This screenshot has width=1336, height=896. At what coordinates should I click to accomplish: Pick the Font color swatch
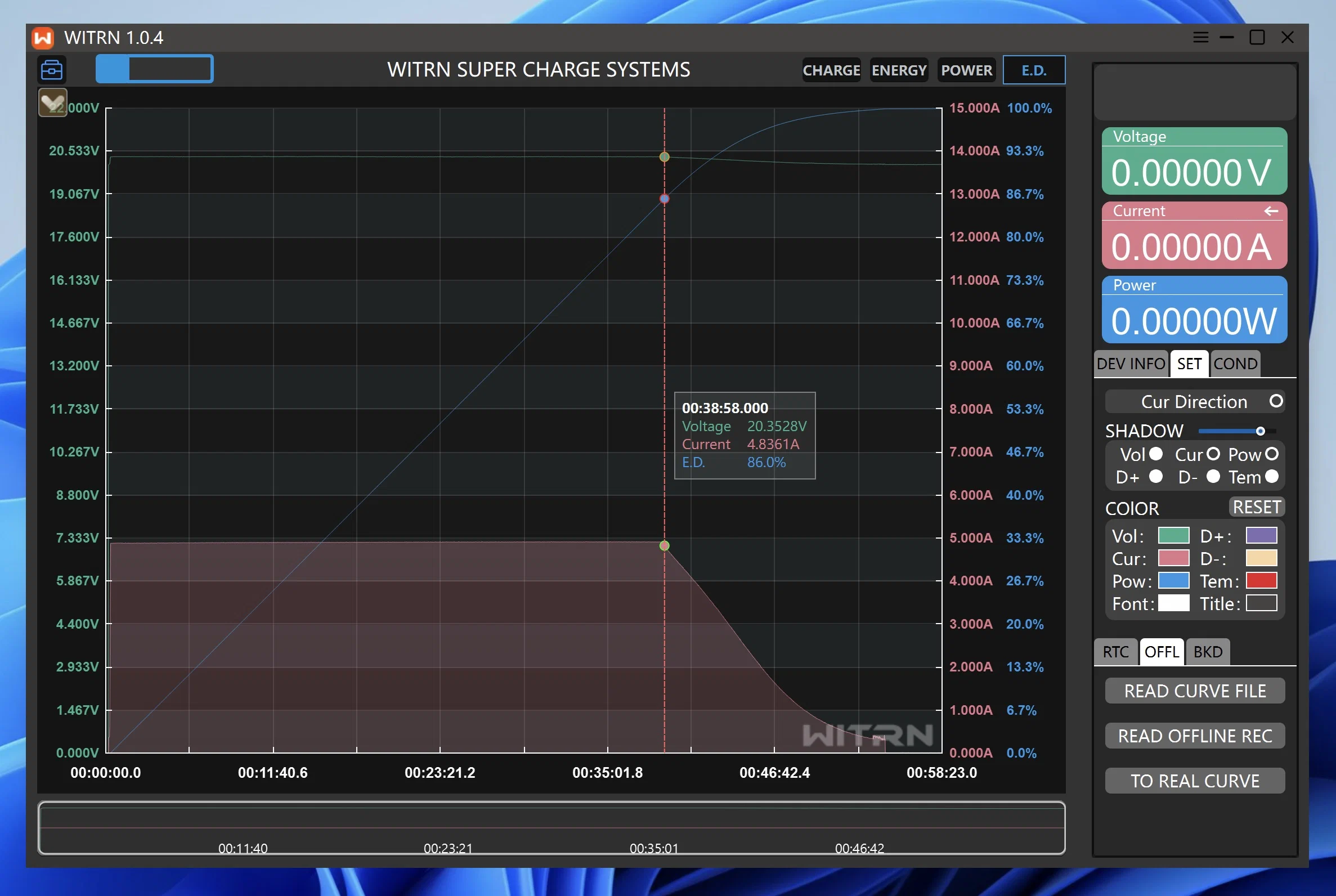(x=1174, y=603)
